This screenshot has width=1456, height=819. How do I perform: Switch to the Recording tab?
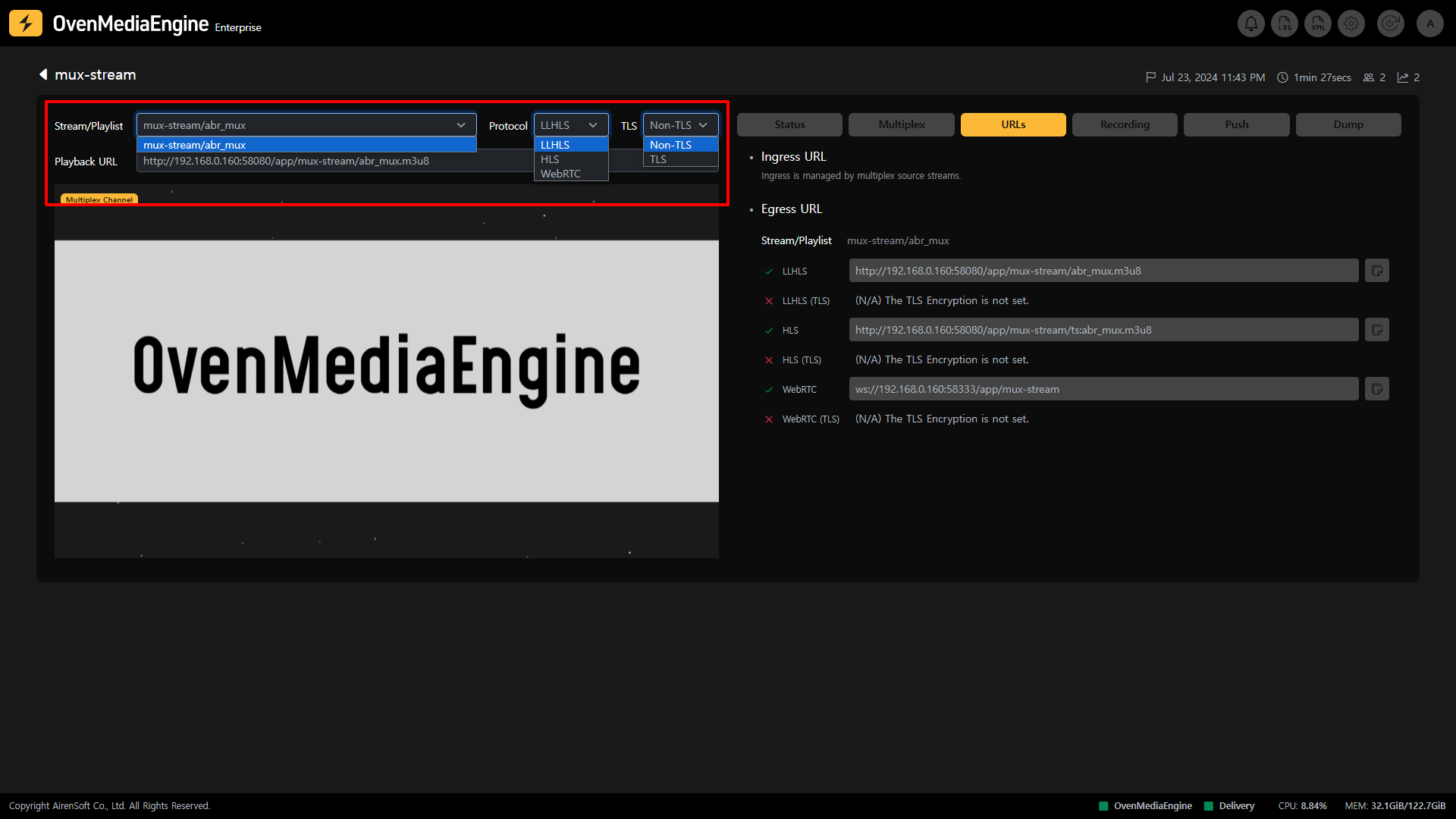[1125, 124]
